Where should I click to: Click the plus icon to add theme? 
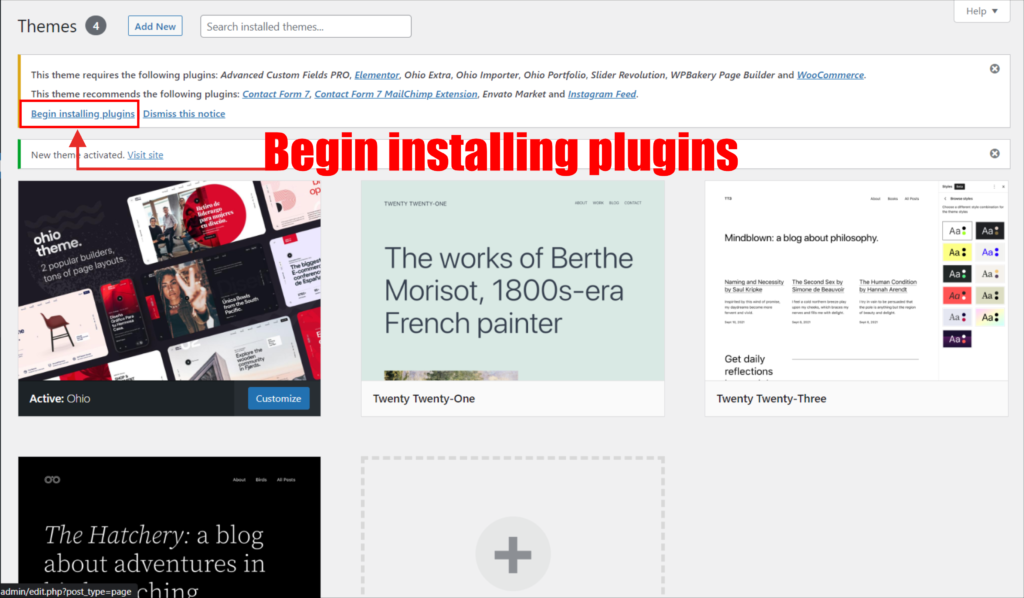[x=512, y=553]
